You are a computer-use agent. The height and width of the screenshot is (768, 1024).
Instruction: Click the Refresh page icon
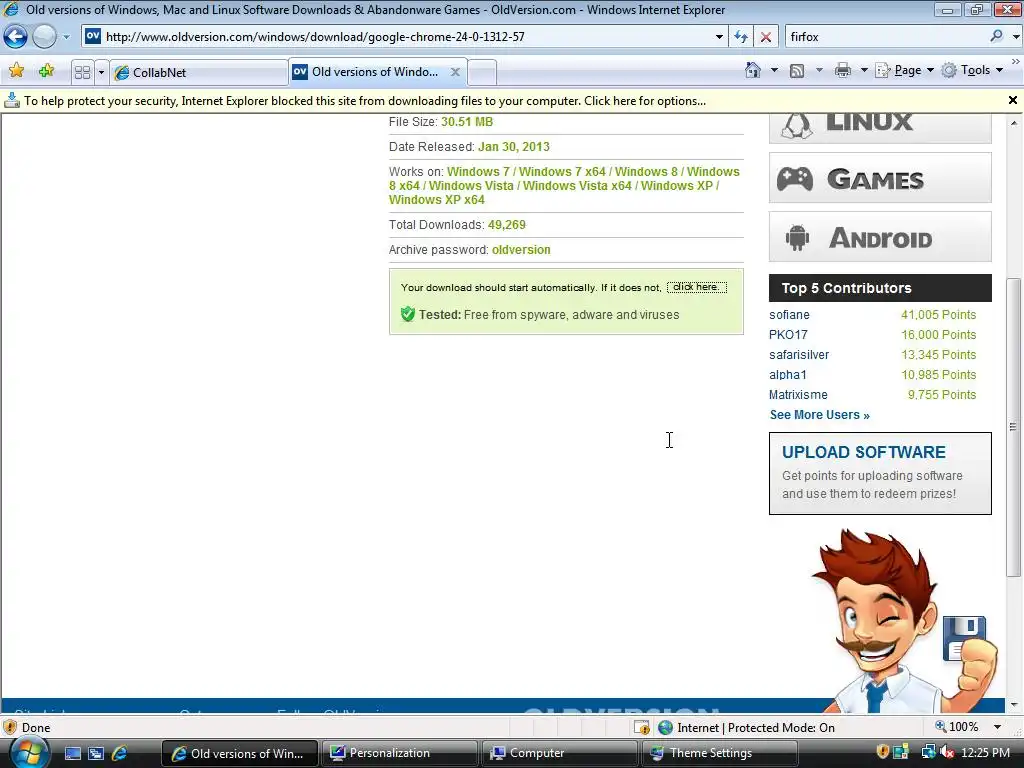(741, 37)
